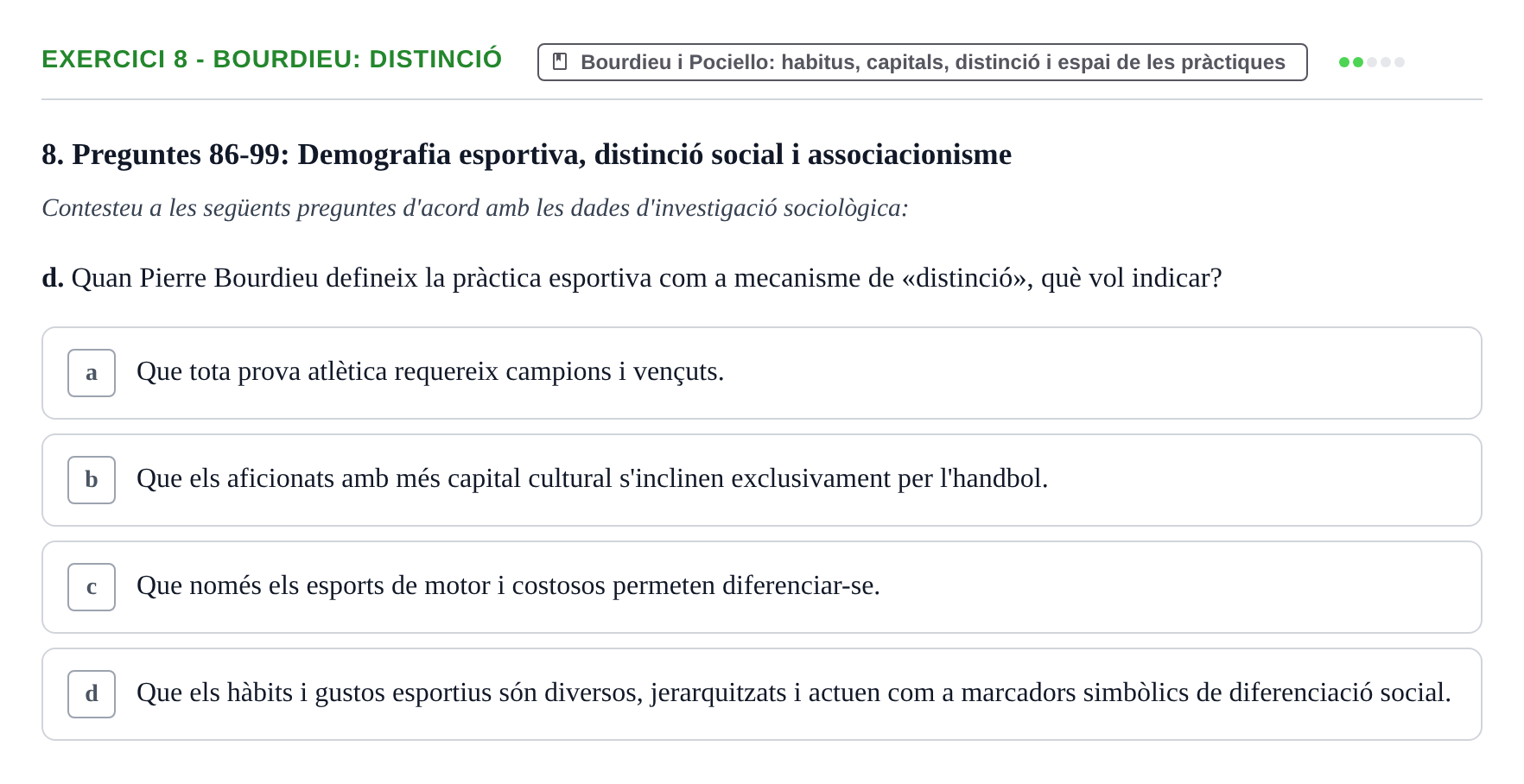Viewport: 1524px width, 784px height.
Task: Select the option b letter box
Action: pyautogui.click(x=92, y=480)
